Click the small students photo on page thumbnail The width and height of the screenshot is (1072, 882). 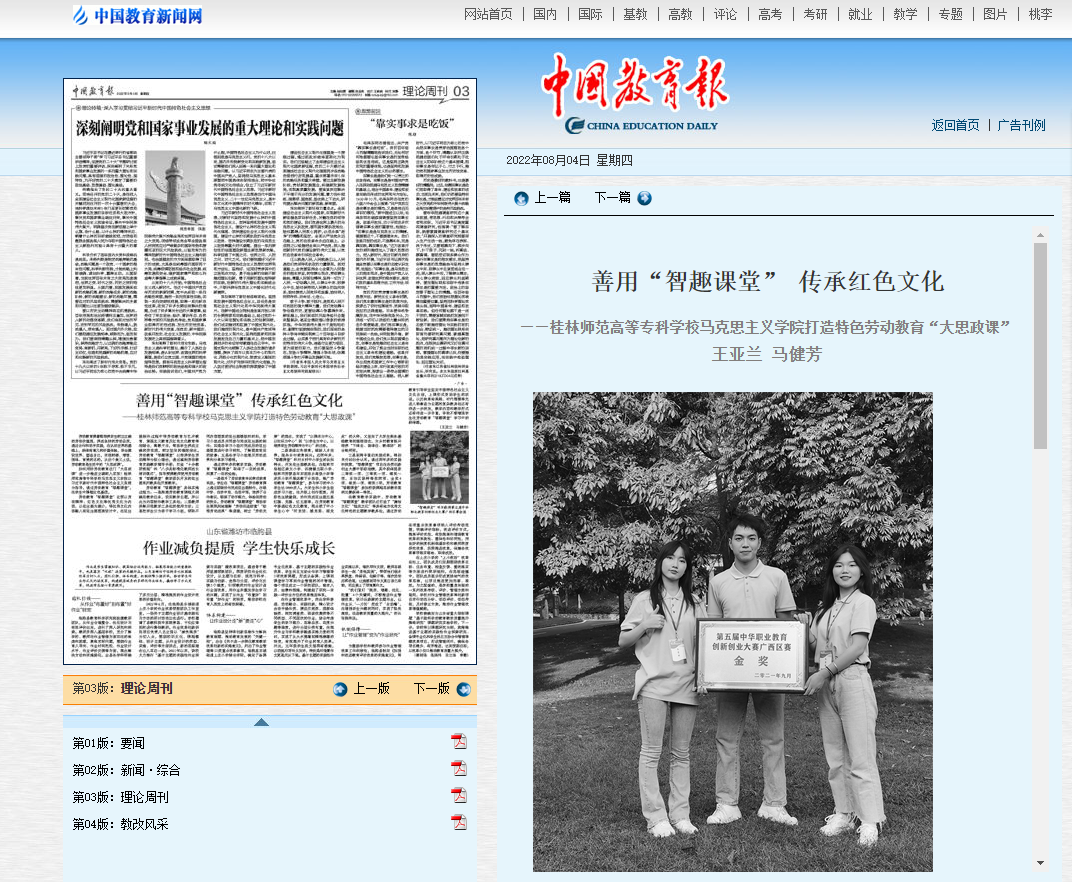coord(440,468)
